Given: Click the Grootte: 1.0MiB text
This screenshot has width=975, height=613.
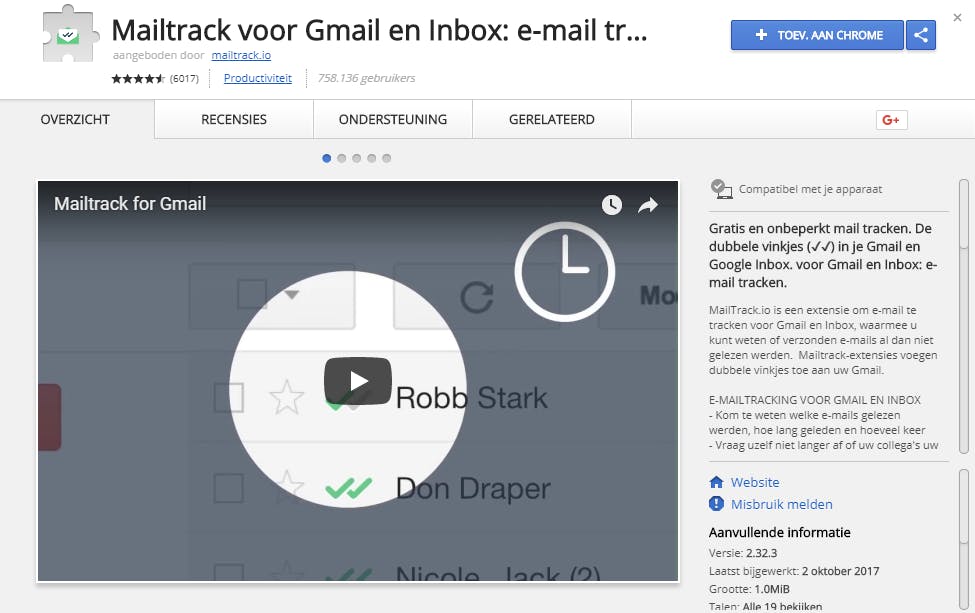Looking at the screenshot, I should [749, 589].
